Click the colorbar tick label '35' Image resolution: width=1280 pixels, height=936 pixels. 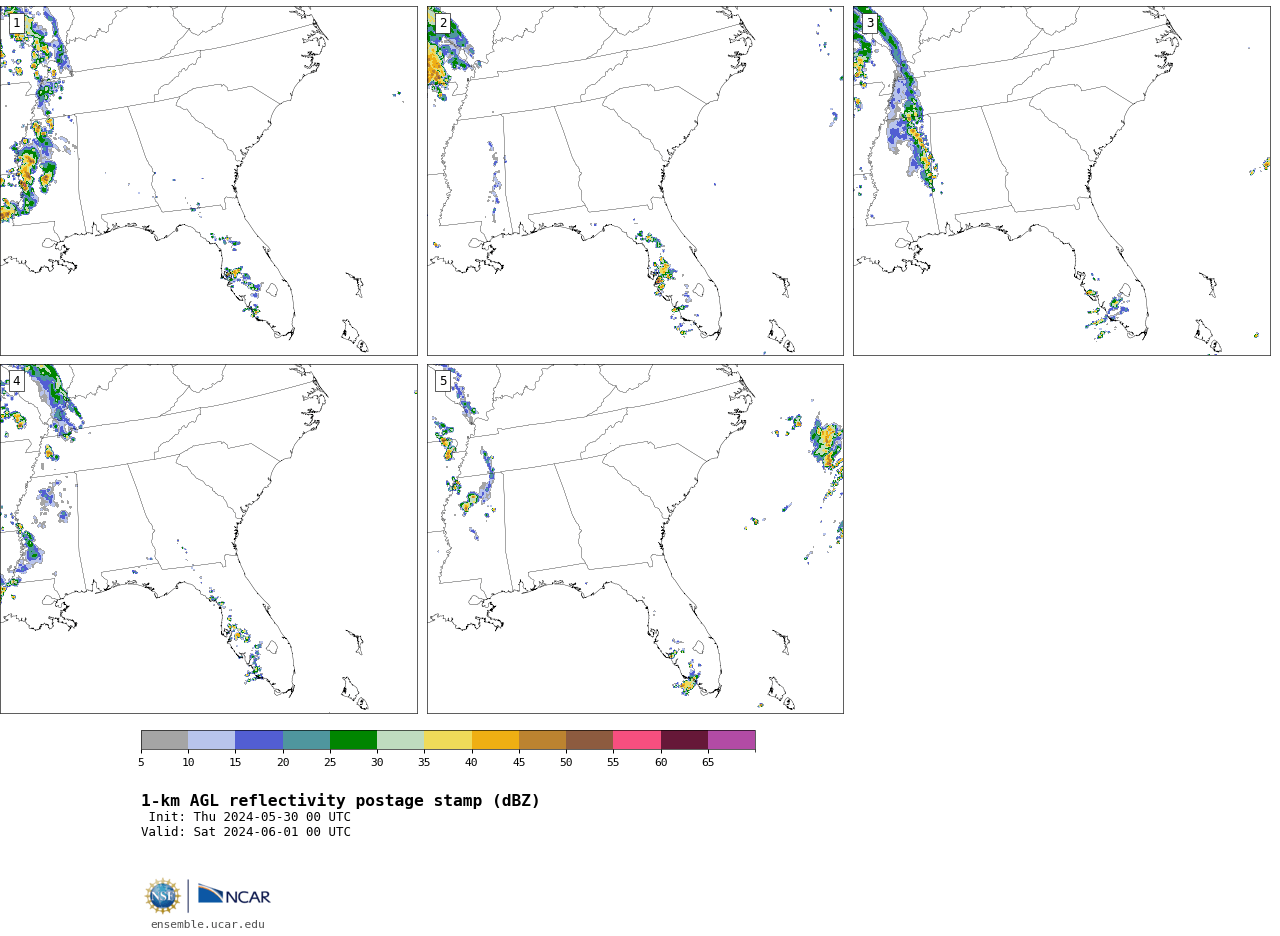424,763
